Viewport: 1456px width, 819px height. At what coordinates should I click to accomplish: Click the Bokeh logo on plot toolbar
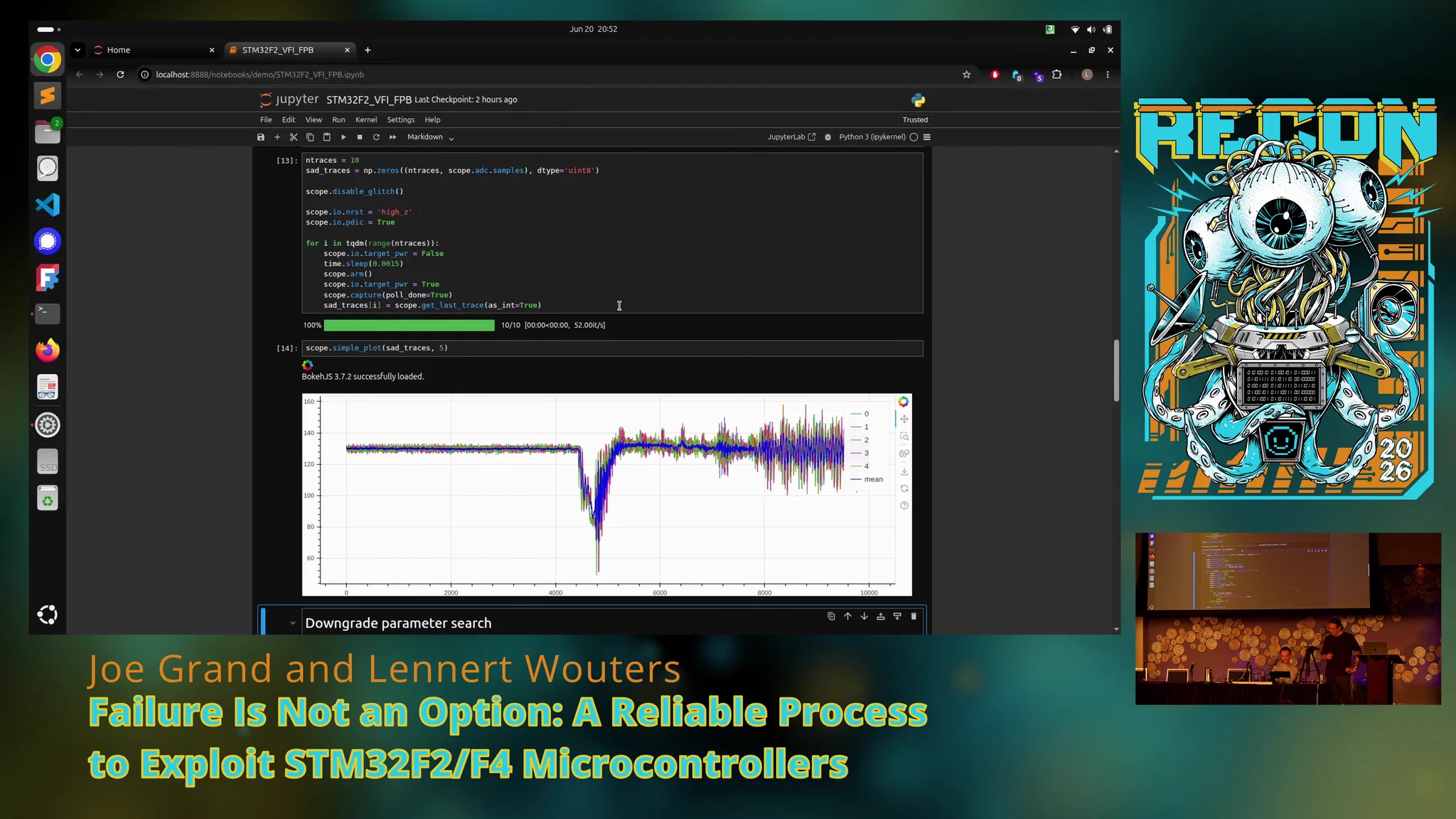[x=904, y=402]
